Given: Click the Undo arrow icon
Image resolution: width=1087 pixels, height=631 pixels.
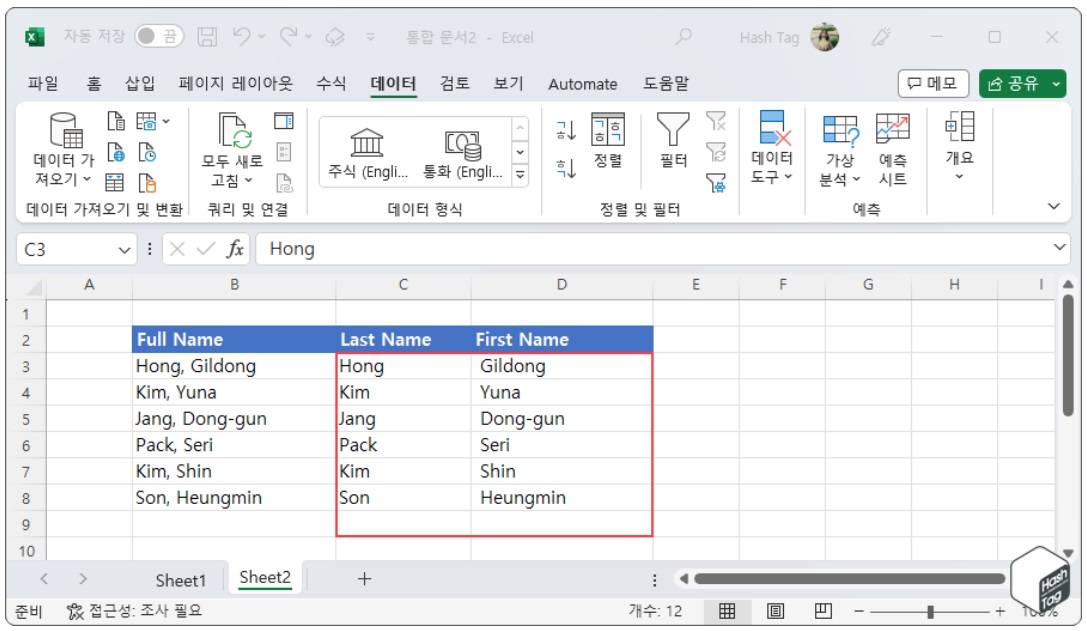Looking at the screenshot, I should pos(242,36).
